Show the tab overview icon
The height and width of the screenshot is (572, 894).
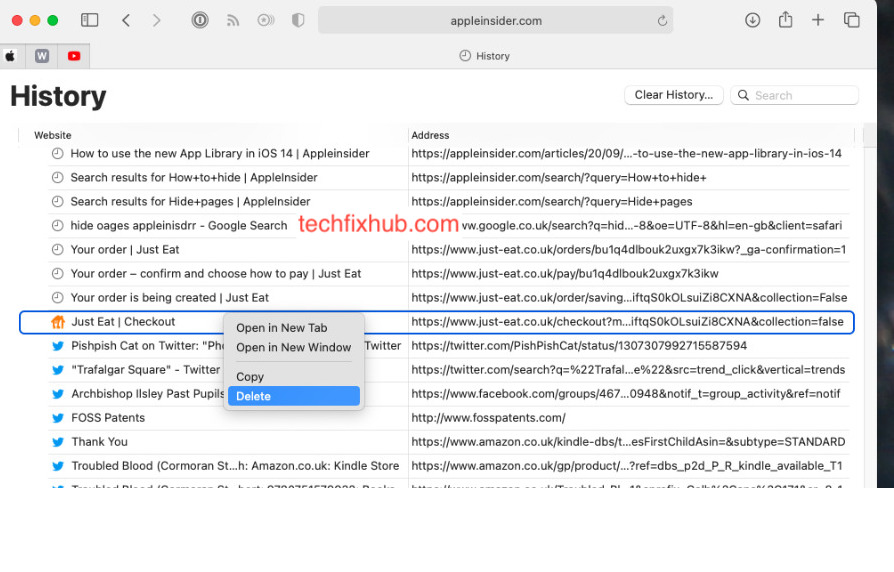(x=851, y=21)
